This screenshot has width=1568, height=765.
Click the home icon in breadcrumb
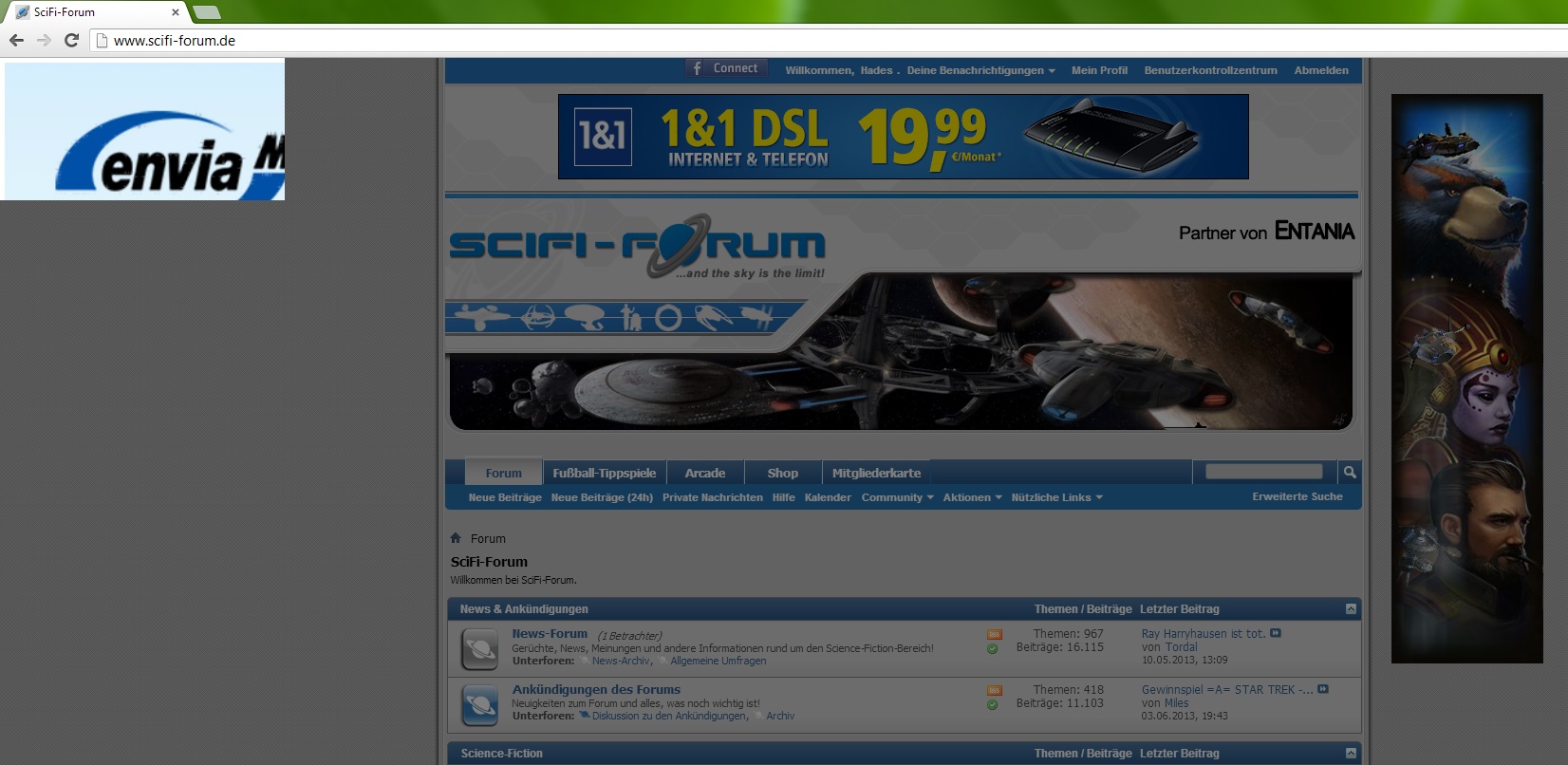456,538
